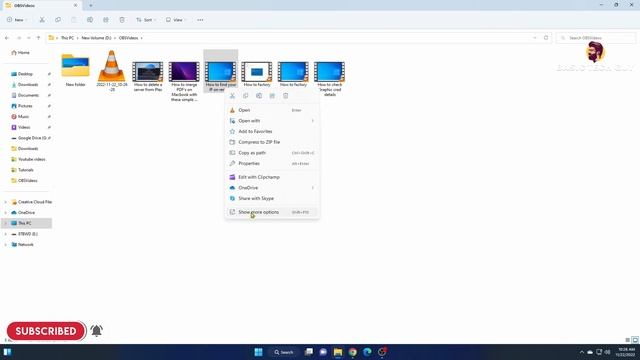Go back with the Back arrow
The height and width of the screenshot is (360, 640).
(7, 38)
